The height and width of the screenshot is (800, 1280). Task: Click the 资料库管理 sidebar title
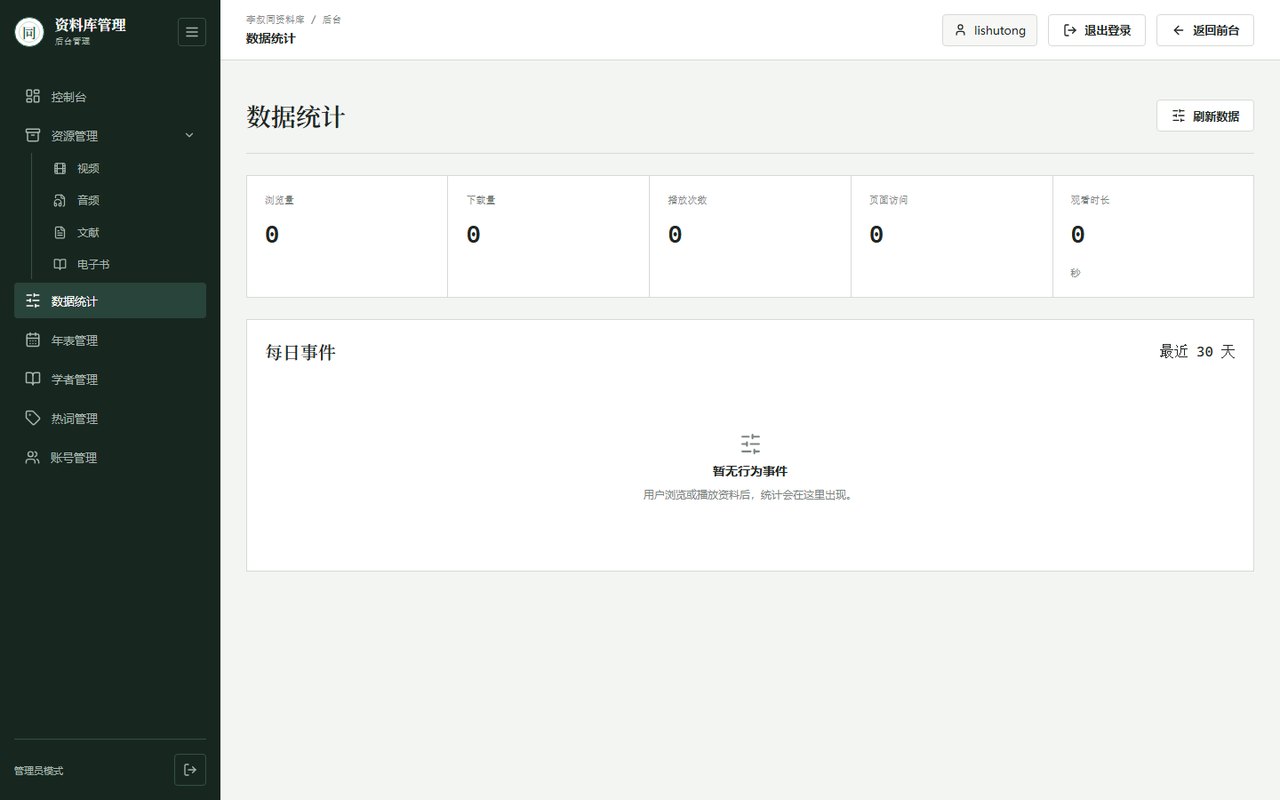click(x=90, y=25)
